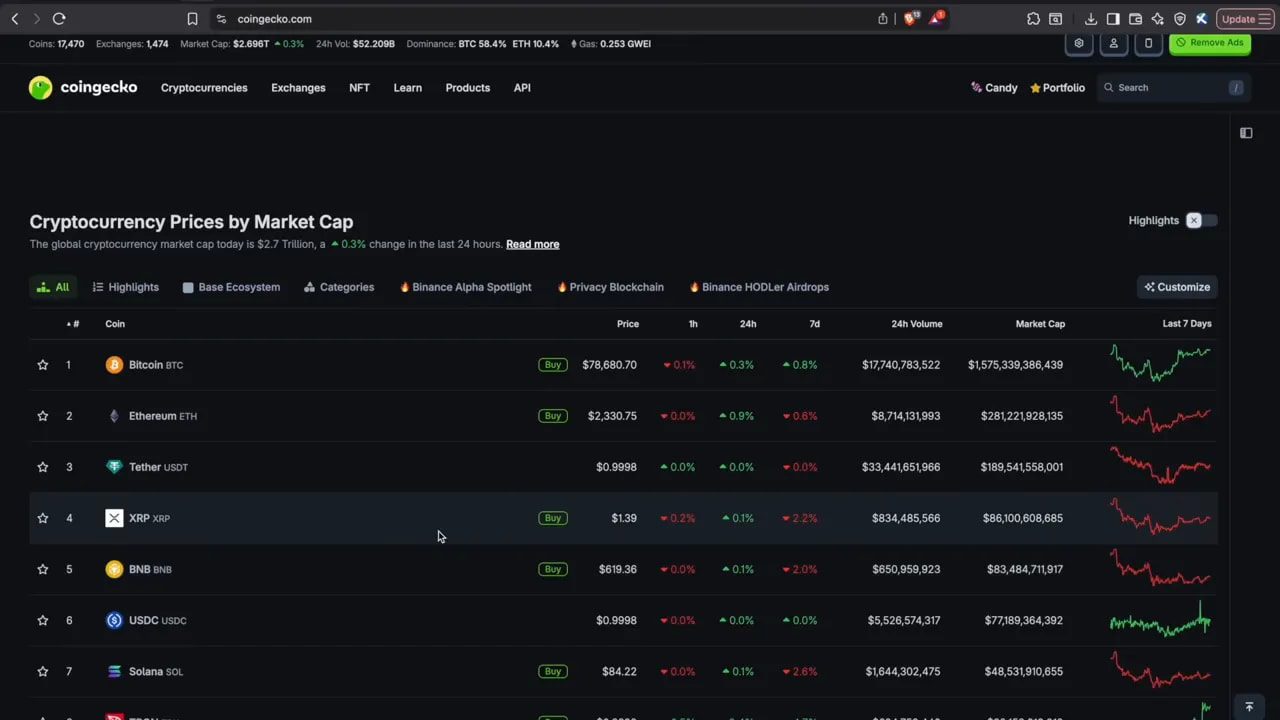
Task: Click the Gas 0.253 GWEI indicator
Action: 611,44
